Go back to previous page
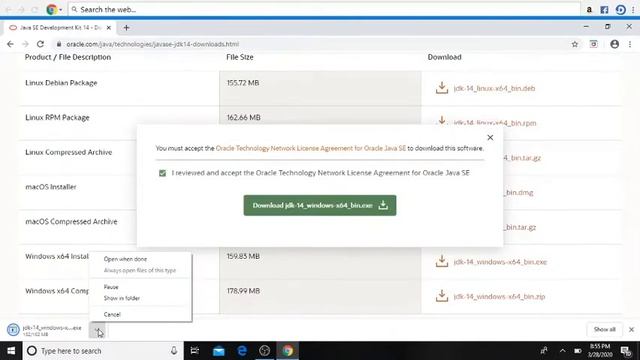Screen dimensions: 640x360 pyautogui.click(x=10, y=44)
